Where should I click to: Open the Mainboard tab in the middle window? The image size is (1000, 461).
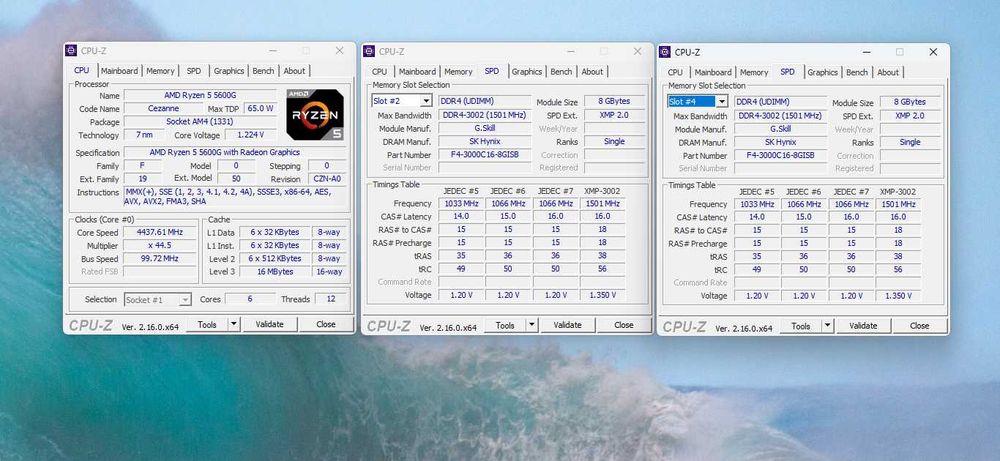[417, 71]
